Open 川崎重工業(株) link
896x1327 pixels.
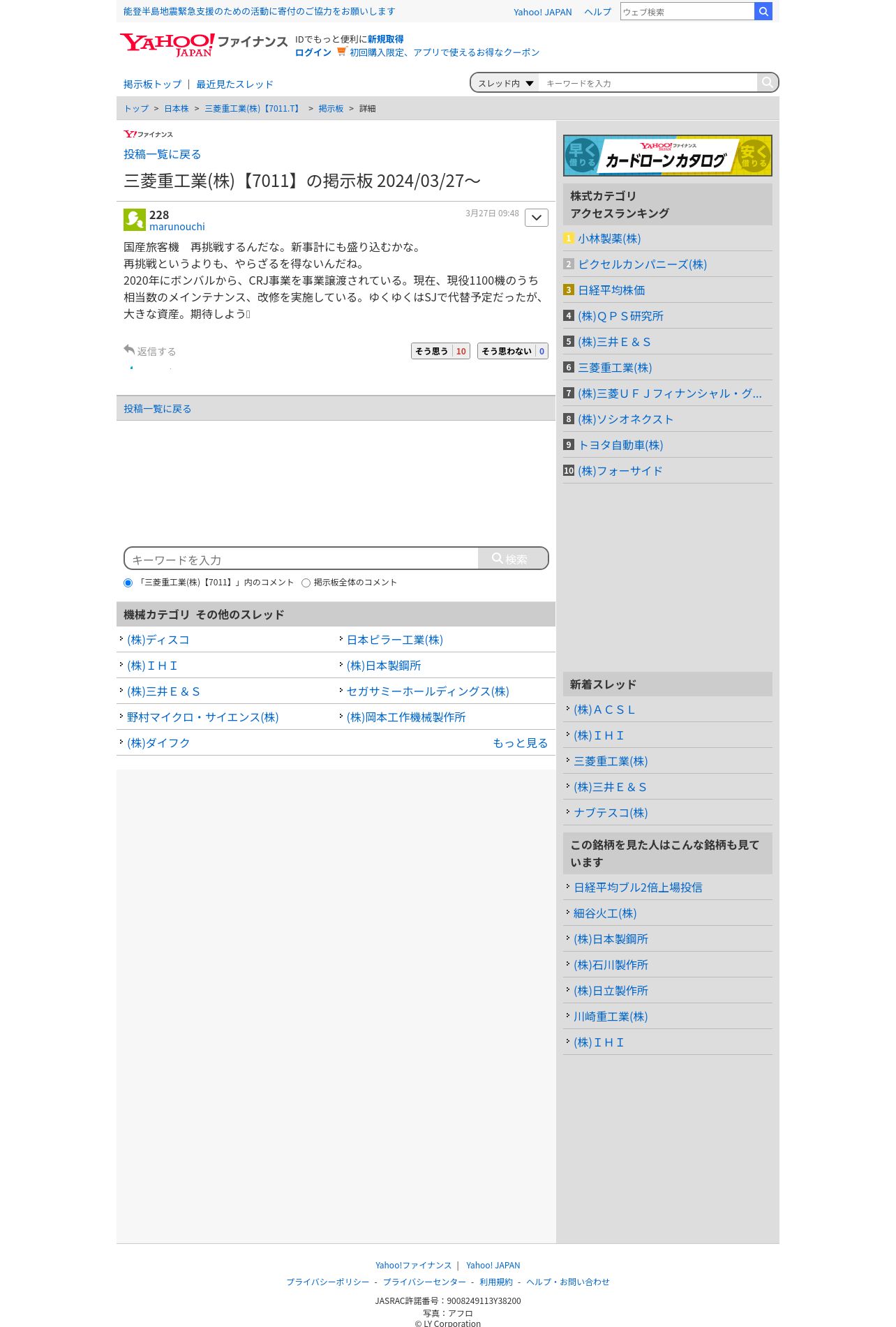click(x=611, y=1017)
